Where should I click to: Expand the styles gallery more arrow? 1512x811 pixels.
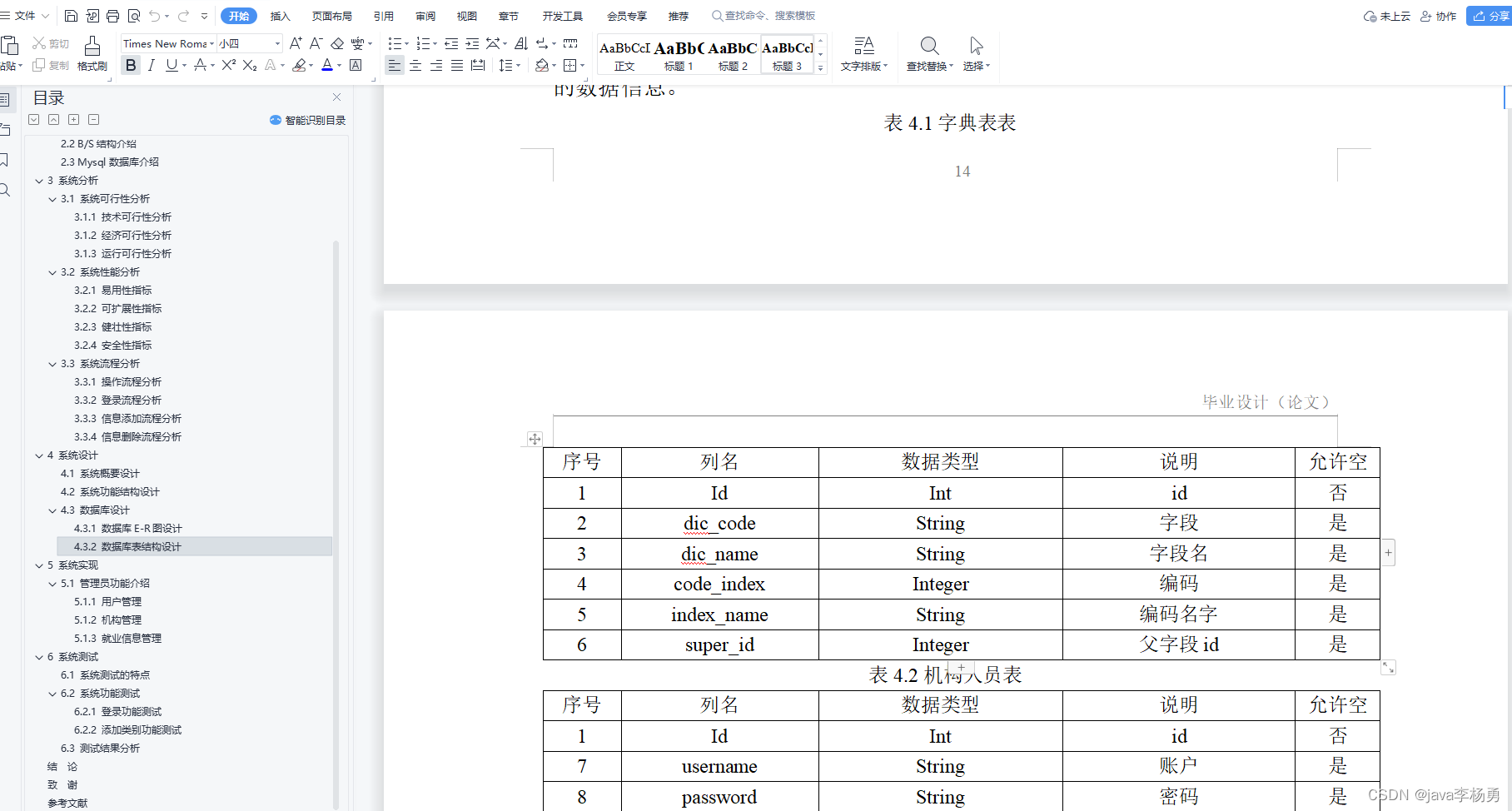(820, 68)
